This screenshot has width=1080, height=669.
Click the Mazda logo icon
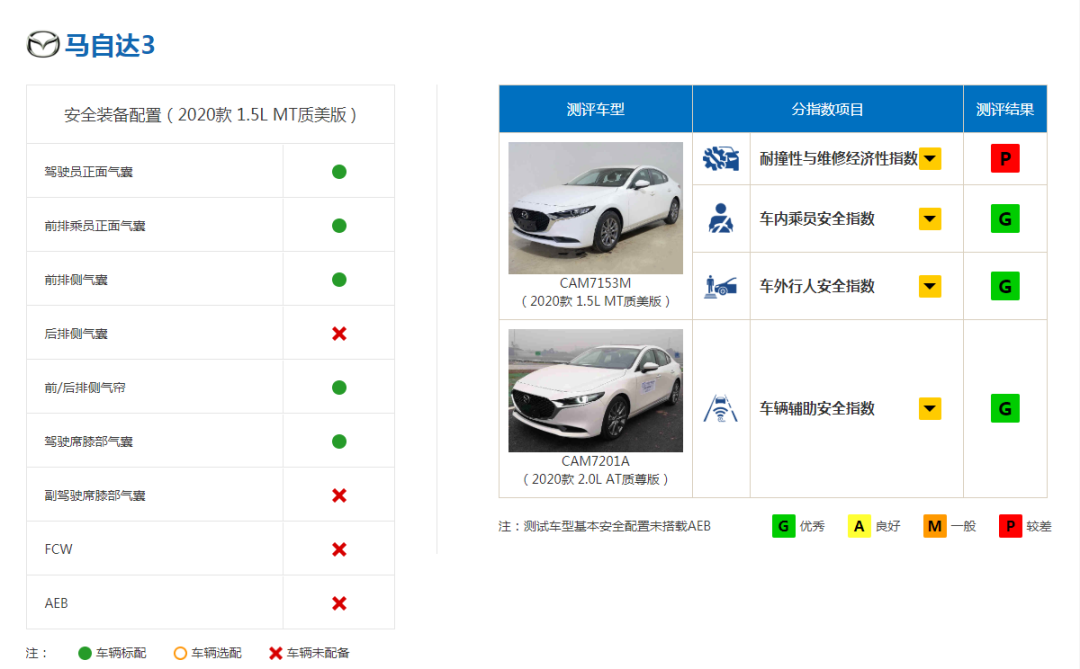pos(43,45)
